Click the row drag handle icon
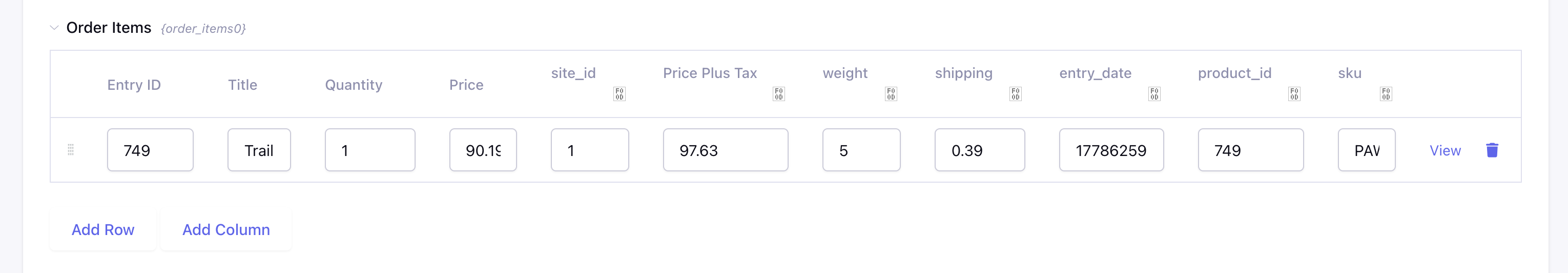 click(71, 150)
